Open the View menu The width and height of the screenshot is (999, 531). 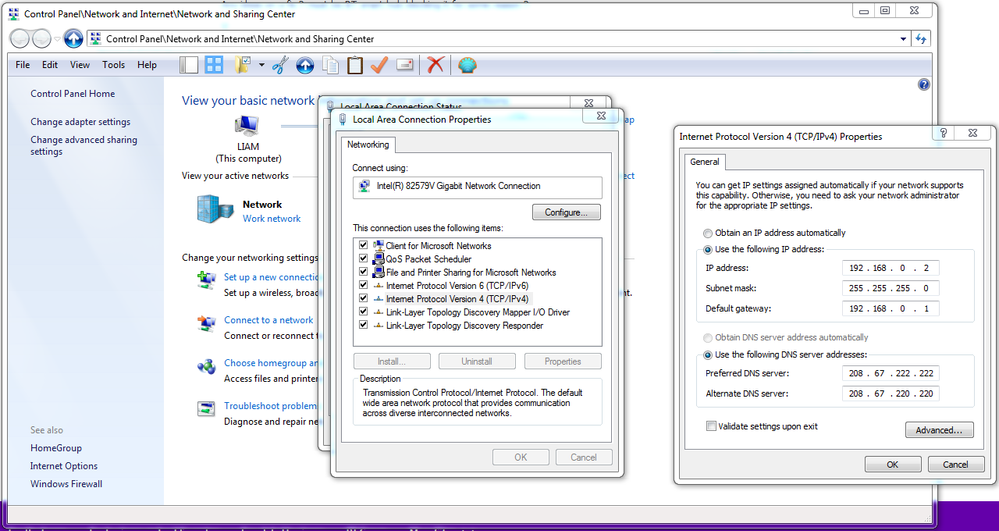tap(80, 65)
